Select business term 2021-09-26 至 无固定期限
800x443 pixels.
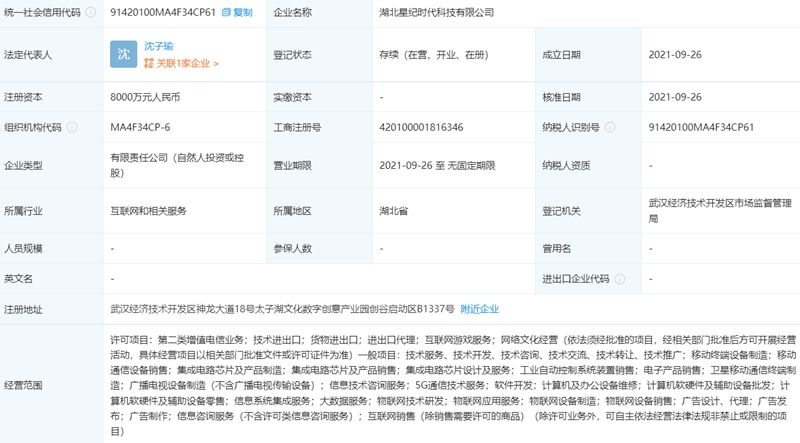click(x=437, y=165)
